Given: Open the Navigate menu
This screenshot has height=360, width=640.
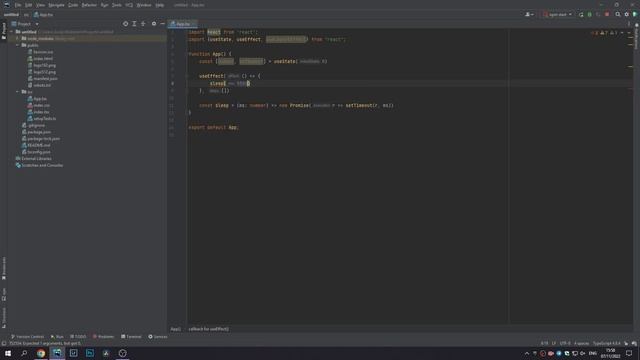Looking at the screenshot, I should point(56,5).
